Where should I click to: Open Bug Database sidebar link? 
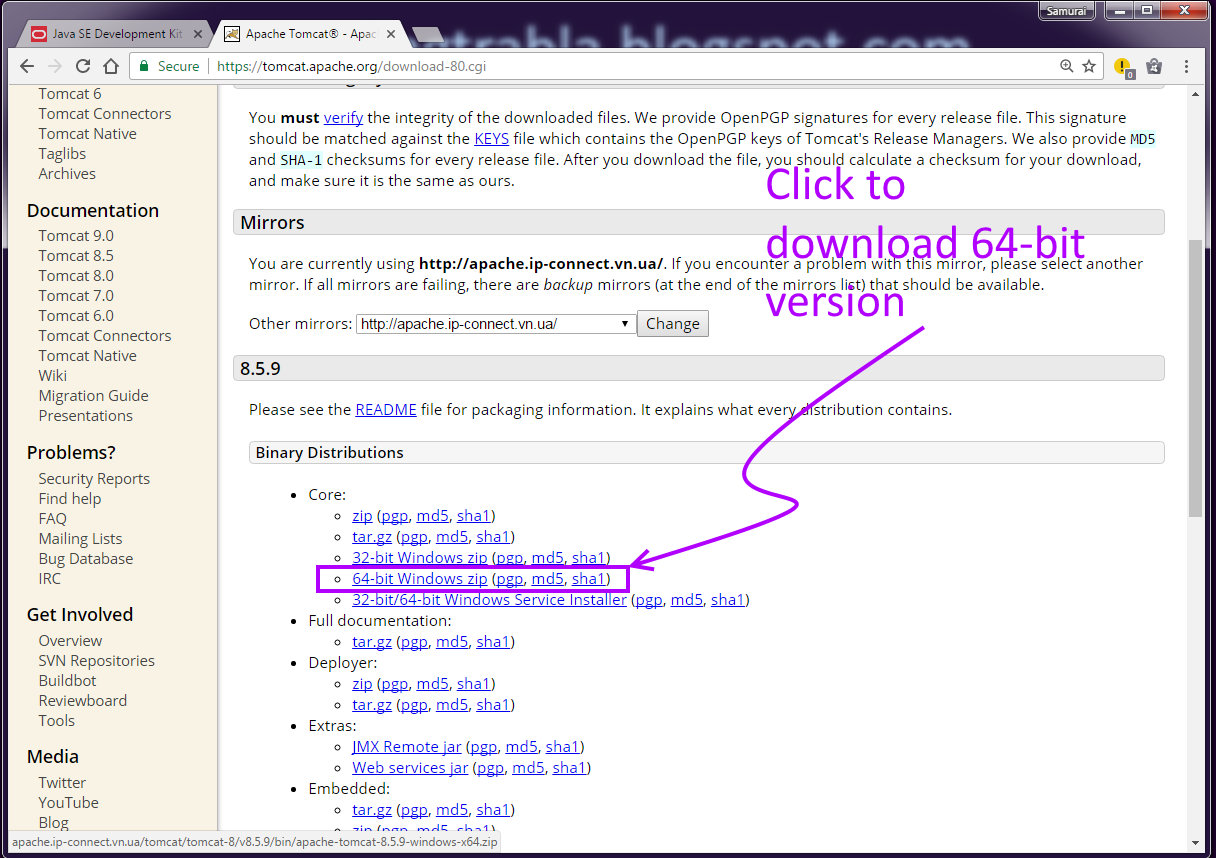click(86, 559)
